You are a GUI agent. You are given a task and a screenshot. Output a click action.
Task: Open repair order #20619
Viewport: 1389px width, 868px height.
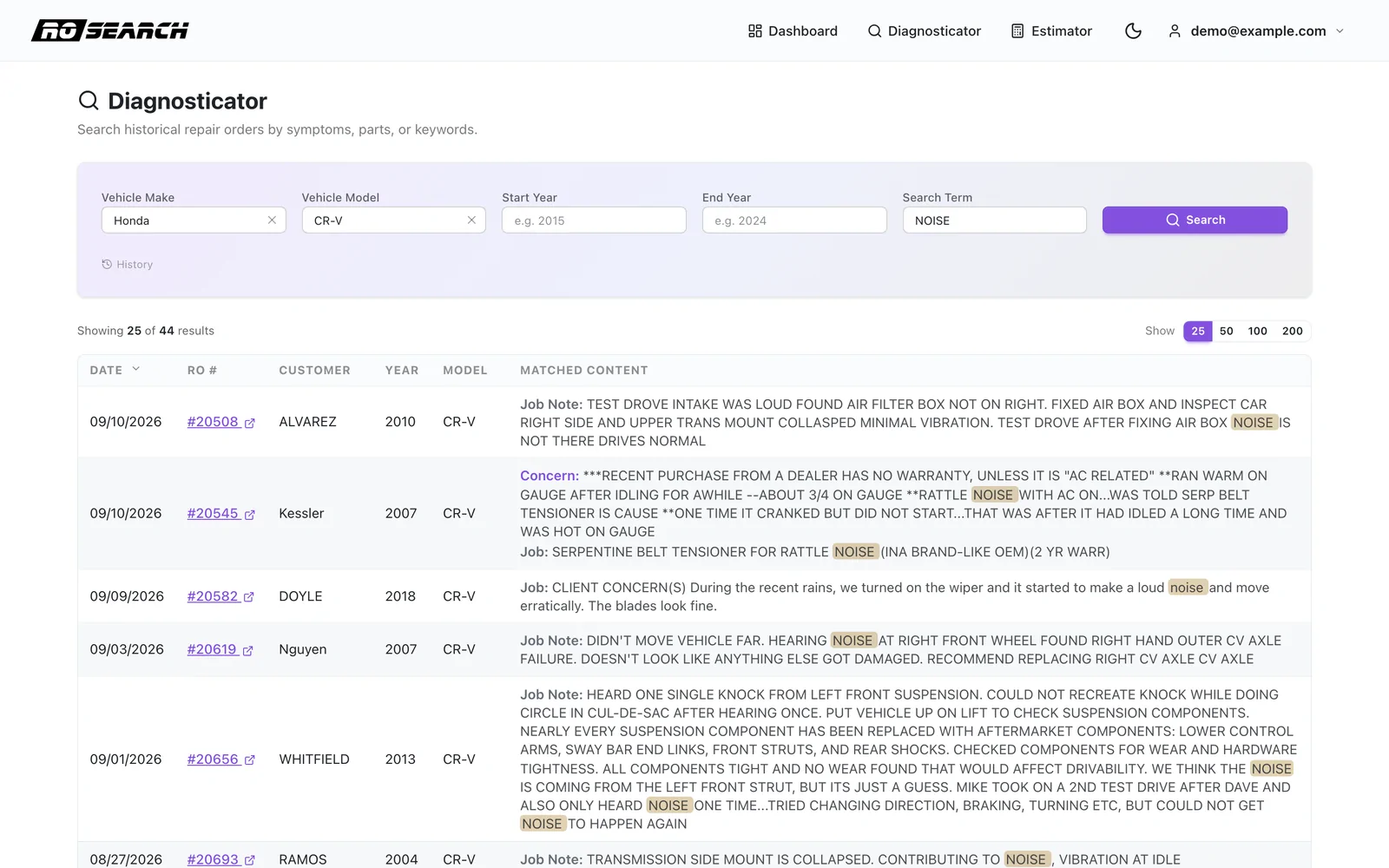pyautogui.click(x=220, y=649)
